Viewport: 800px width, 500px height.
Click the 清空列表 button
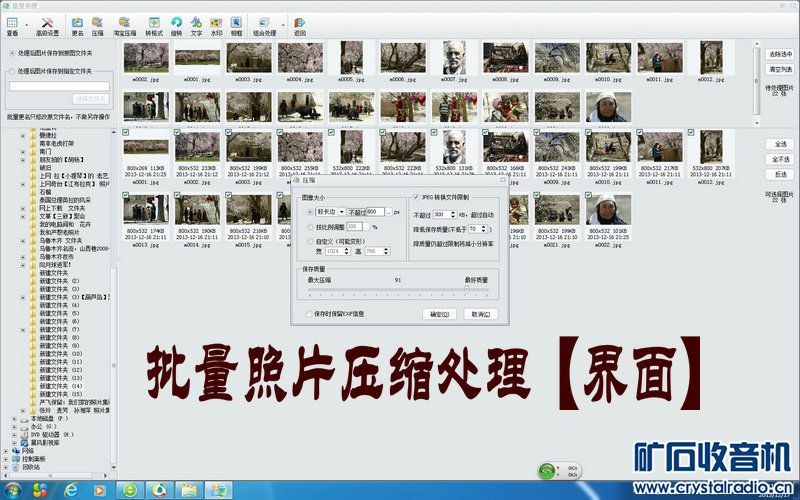pyautogui.click(x=781, y=69)
